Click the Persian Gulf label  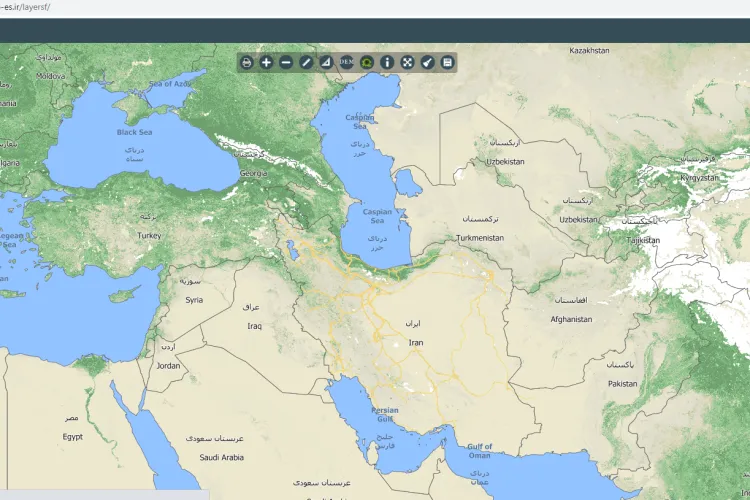tap(384, 415)
